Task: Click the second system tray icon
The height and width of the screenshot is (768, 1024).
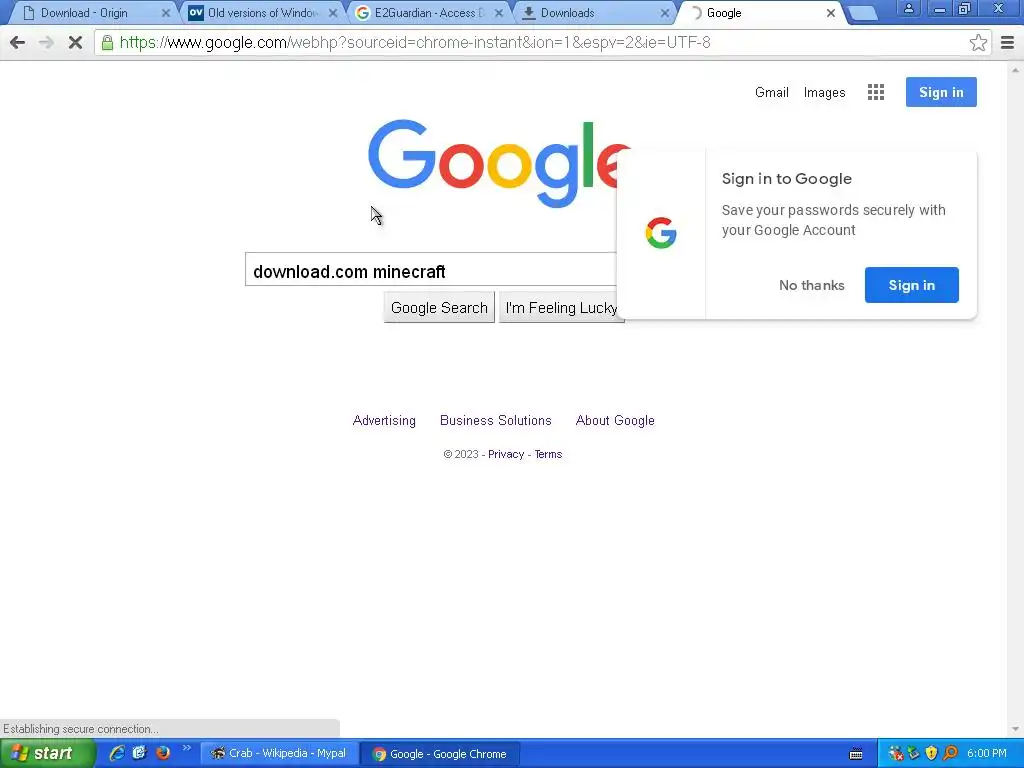Action: coord(914,754)
